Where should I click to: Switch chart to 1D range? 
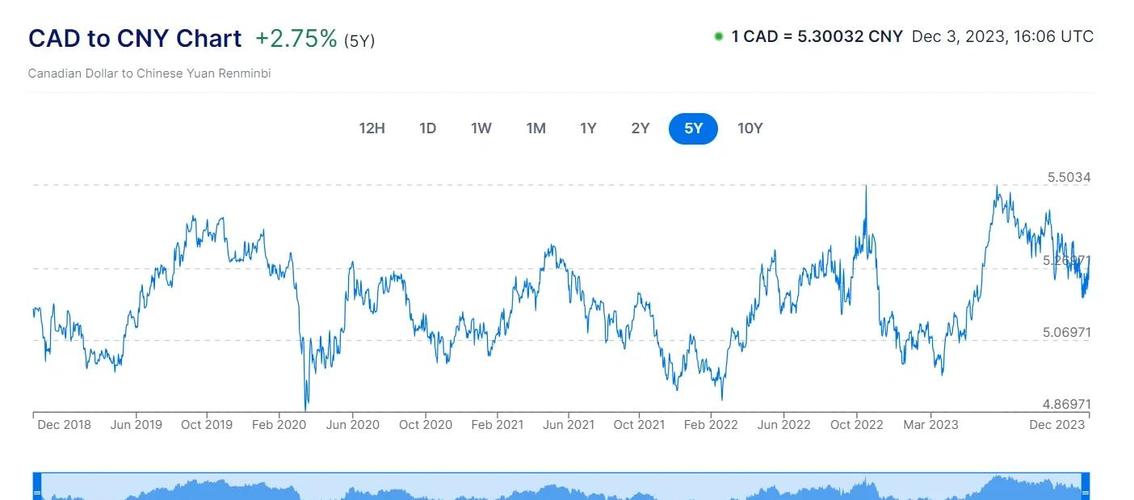click(x=428, y=128)
